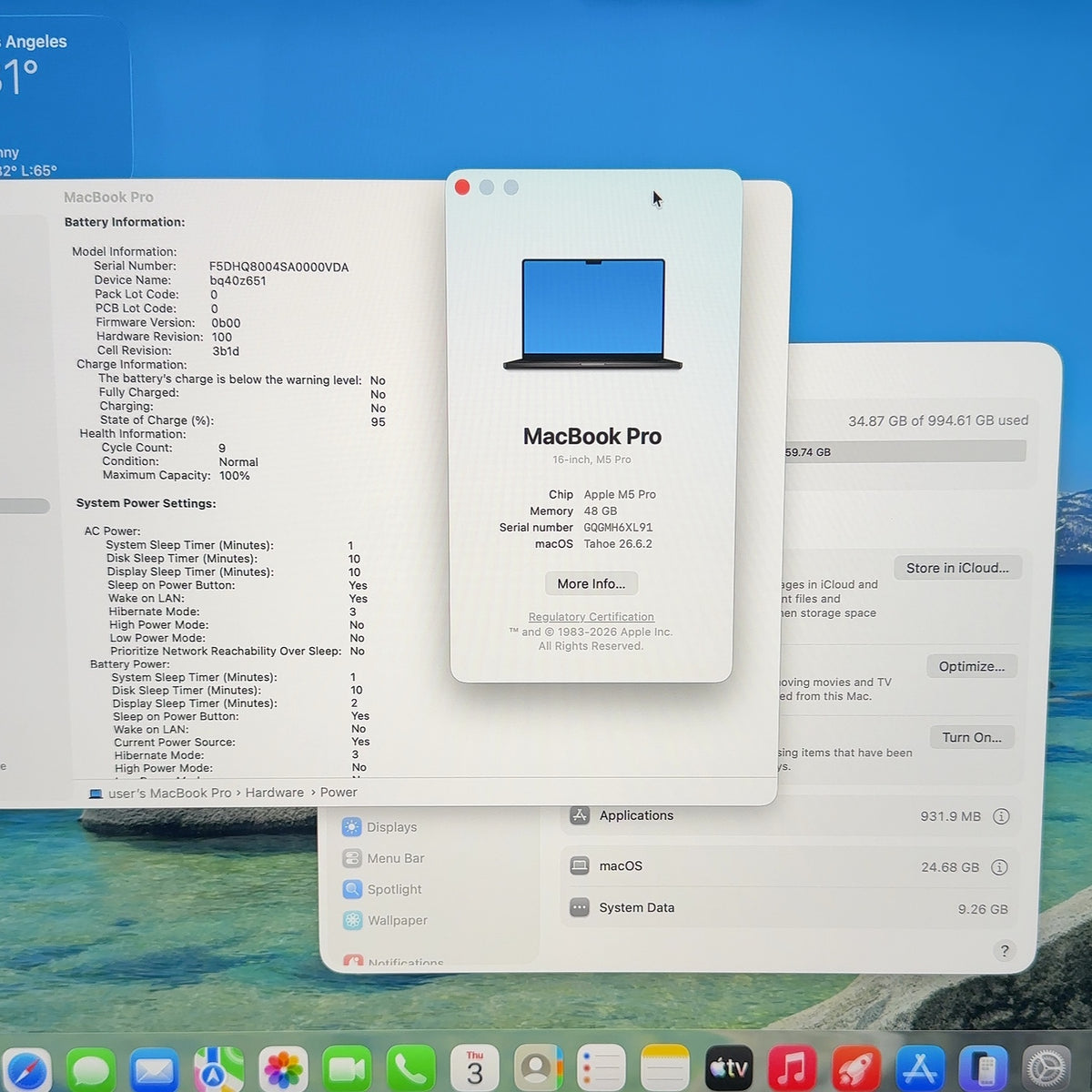Click the 34.87 GB of 994.61 GB used text
Viewport: 1092px width, 1092px height.
tap(938, 420)
